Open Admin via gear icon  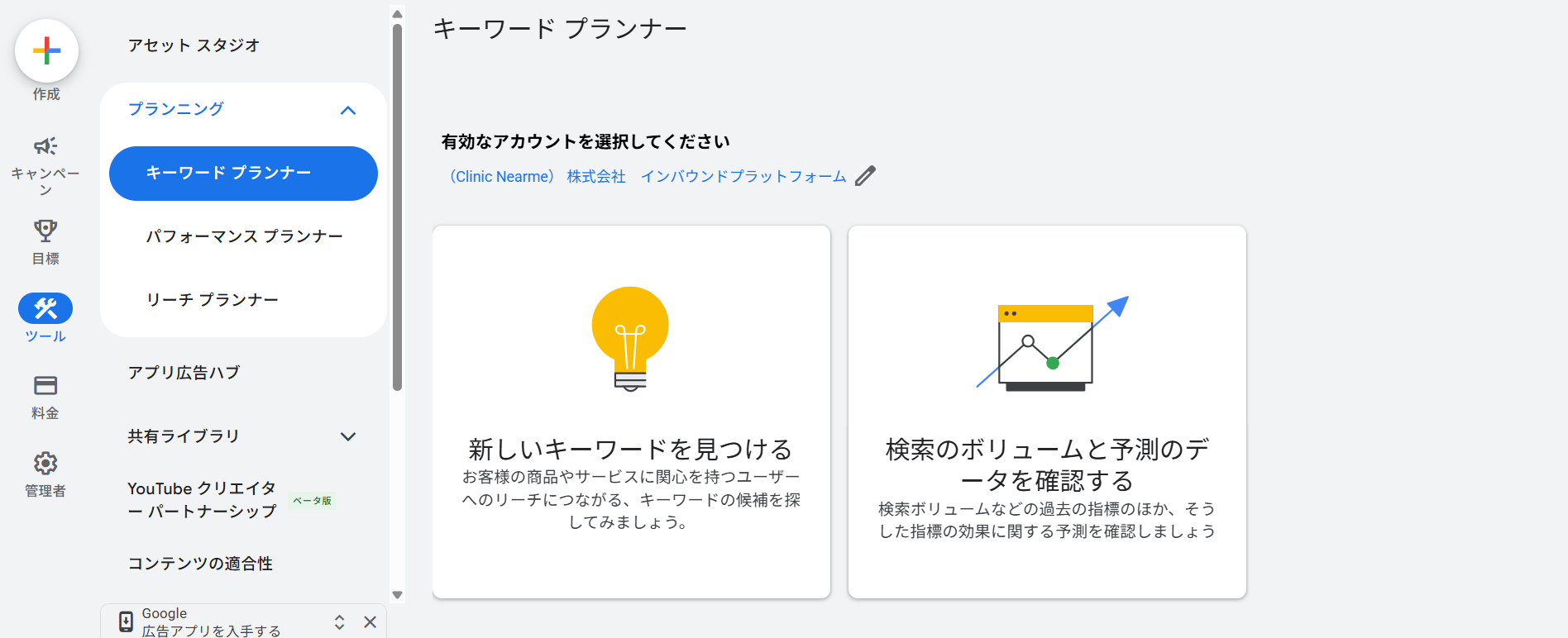45,463
